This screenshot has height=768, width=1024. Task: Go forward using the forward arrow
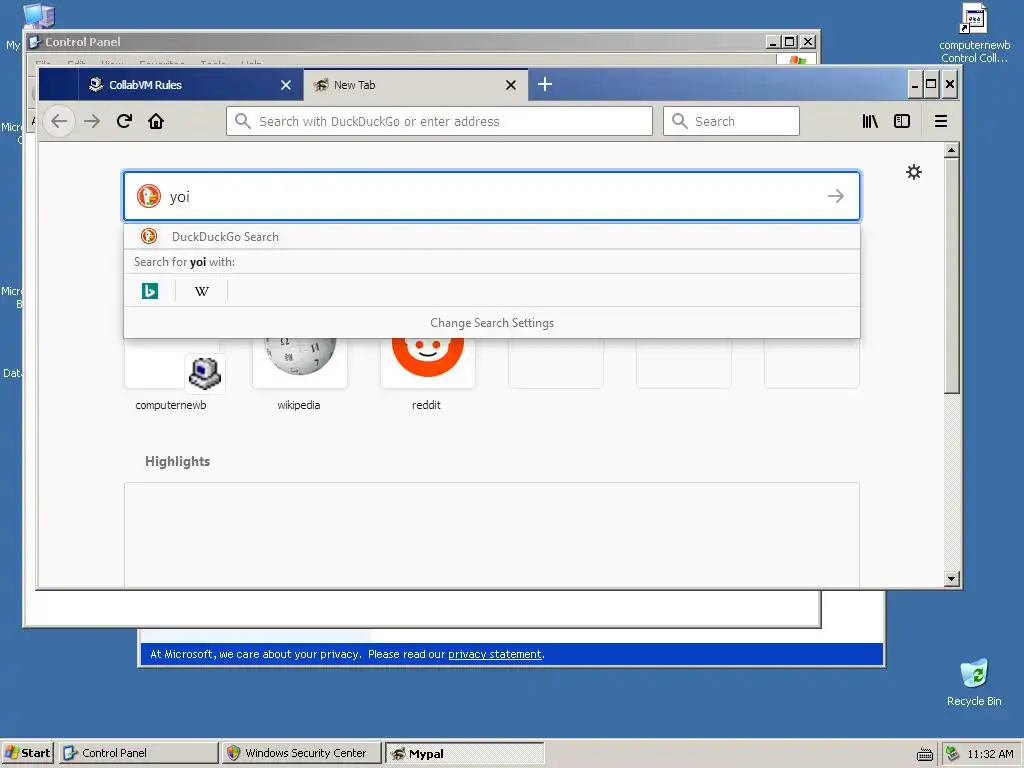pyautogui.click(x=92, y=121)
